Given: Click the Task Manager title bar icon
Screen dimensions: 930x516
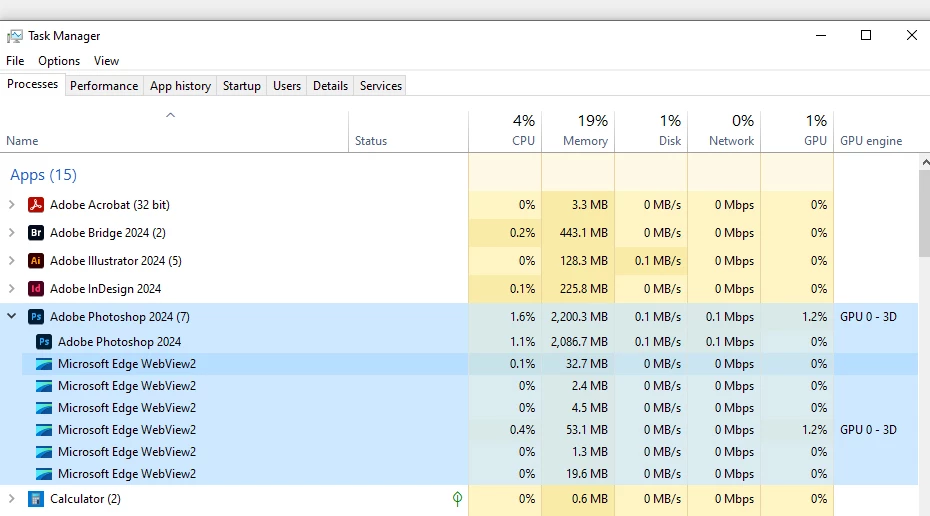Looking at the screenshot, I should click(x=15, y=36).
